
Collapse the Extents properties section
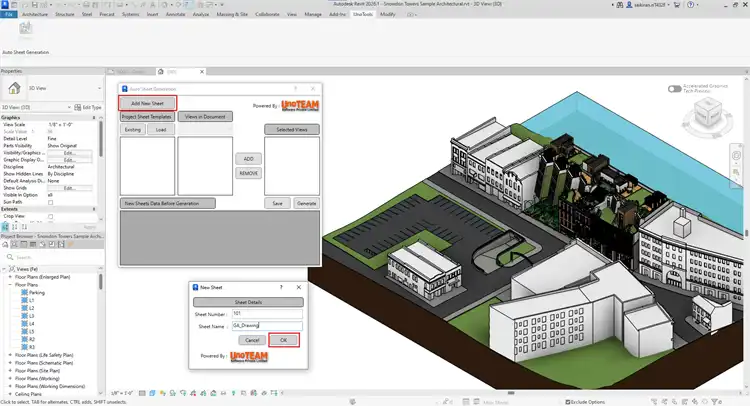[94, 209]
